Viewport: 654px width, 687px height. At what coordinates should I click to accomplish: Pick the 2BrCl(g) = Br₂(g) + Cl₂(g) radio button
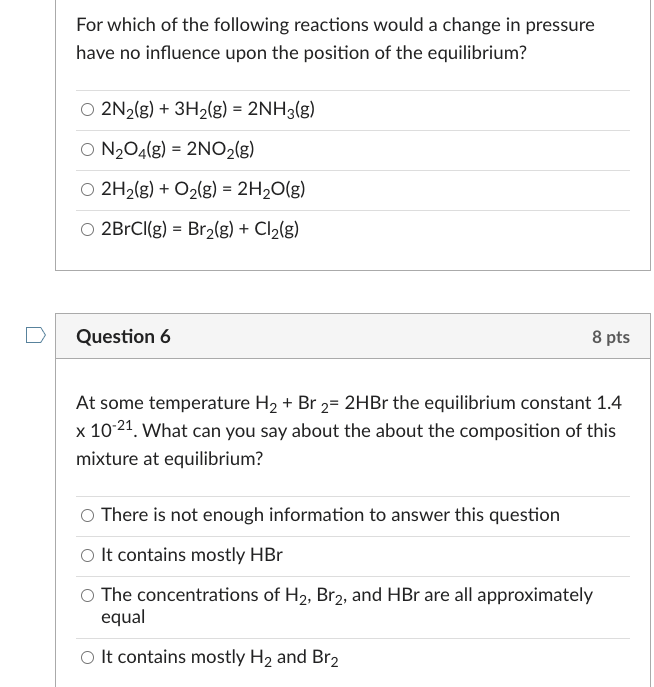click(87, 230)
